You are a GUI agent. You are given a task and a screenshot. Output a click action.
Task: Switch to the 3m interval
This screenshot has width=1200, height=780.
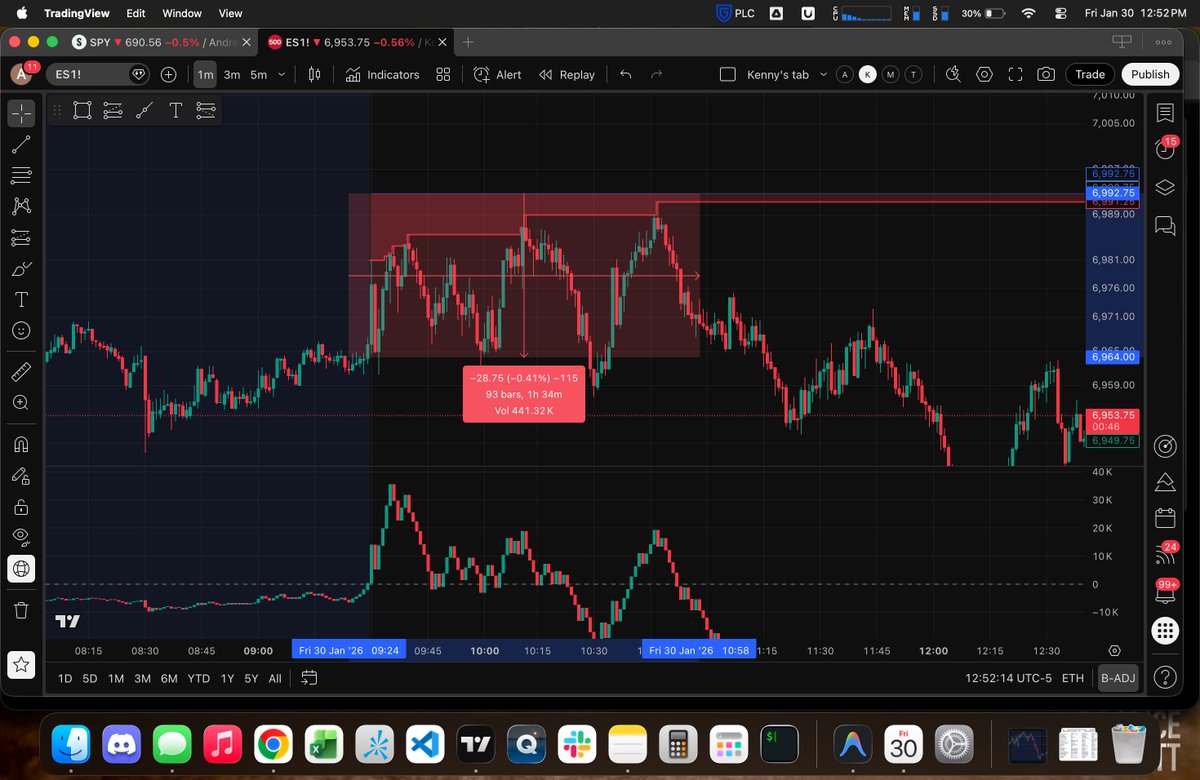click(232, 74)
